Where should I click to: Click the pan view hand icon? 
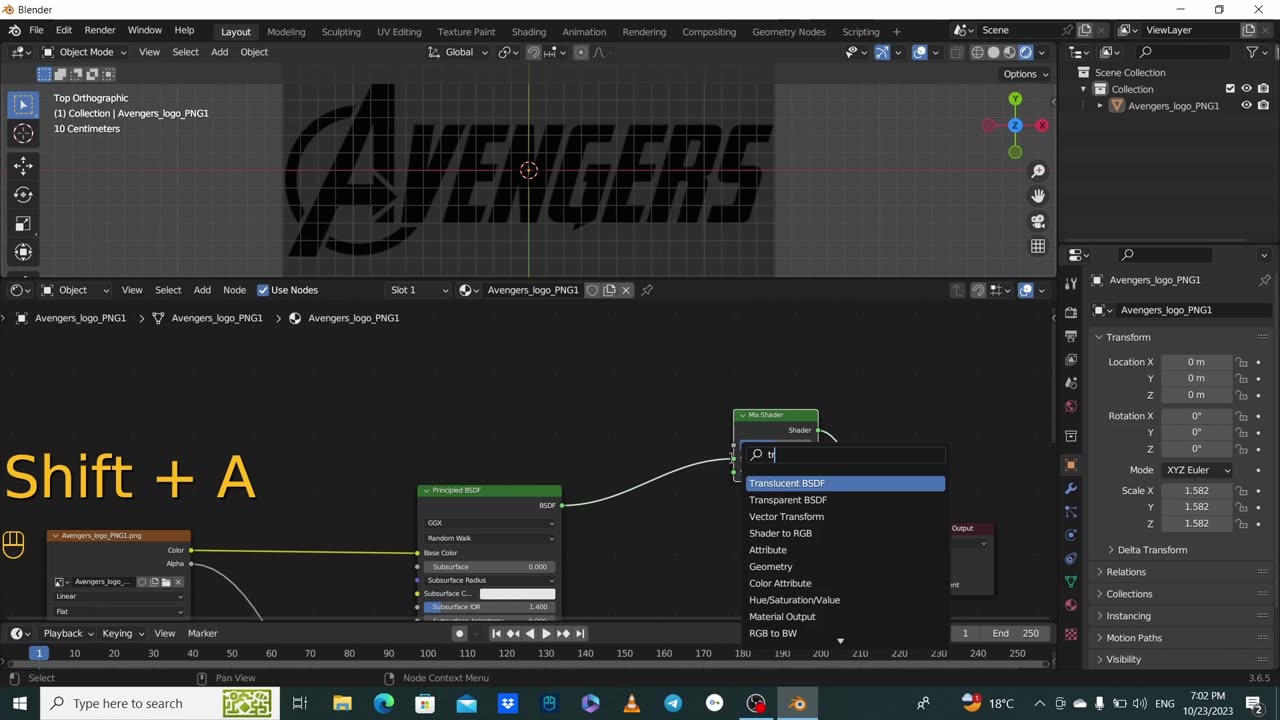tap(1038, 196)
